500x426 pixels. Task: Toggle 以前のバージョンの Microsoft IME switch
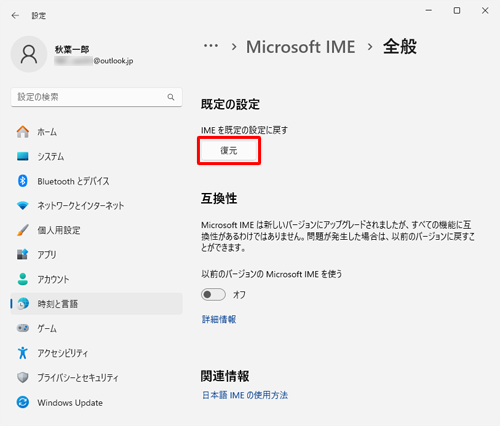[x=213, y=294]
